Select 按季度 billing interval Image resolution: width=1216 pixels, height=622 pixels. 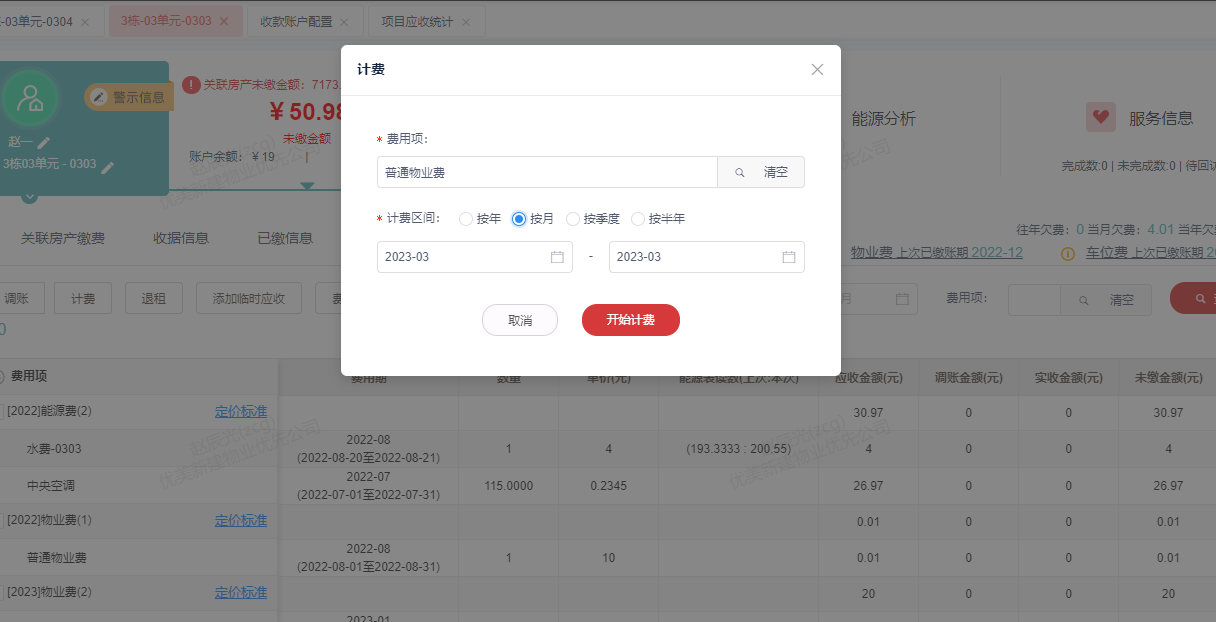tap(593, 219)
